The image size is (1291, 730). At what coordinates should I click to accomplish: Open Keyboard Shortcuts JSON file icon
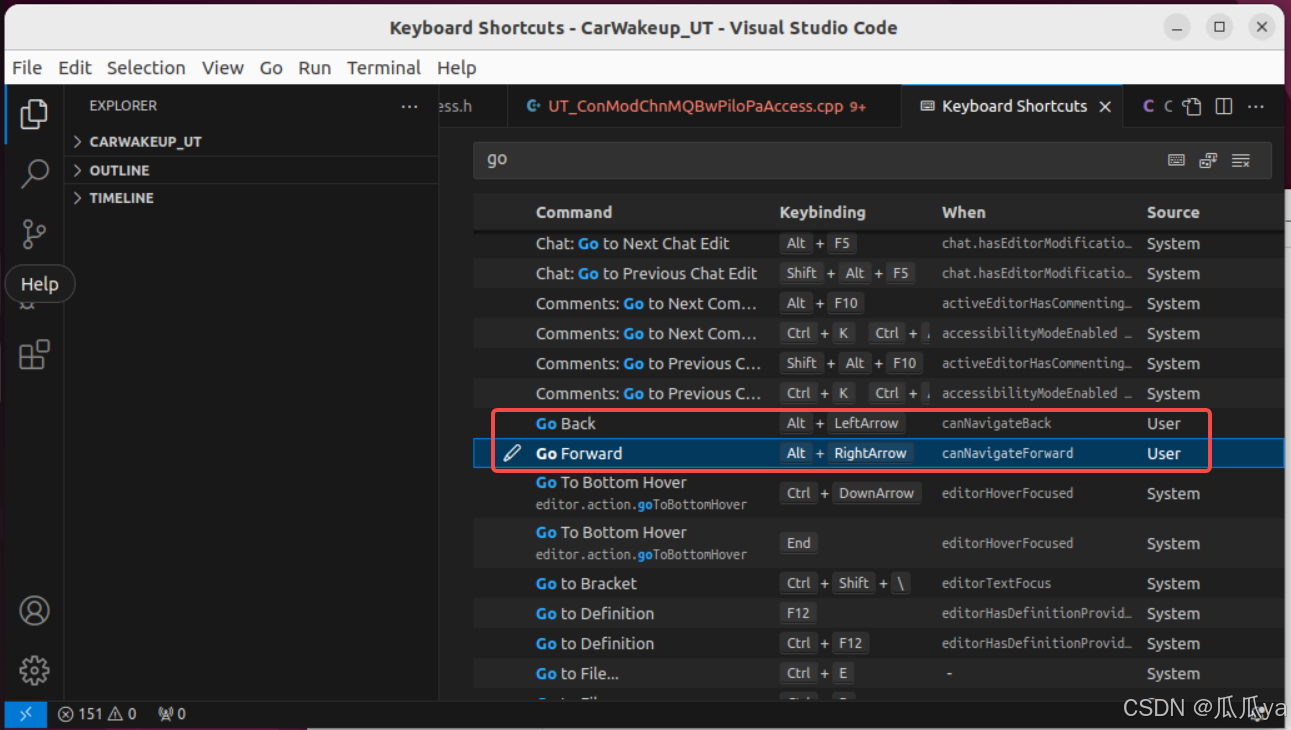pos(1191,106)
